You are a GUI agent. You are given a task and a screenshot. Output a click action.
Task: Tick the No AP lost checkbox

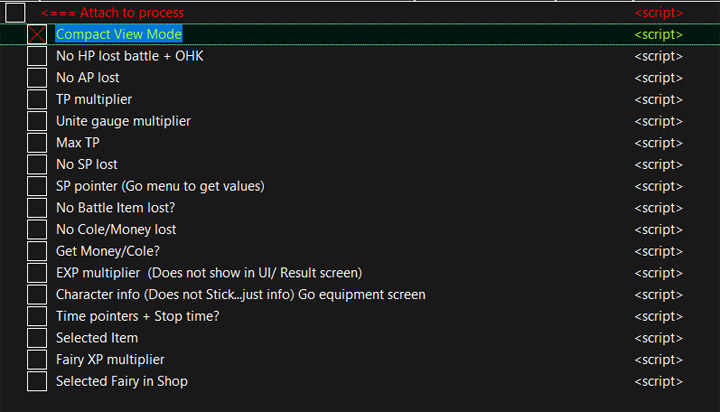tap(37, 78)
